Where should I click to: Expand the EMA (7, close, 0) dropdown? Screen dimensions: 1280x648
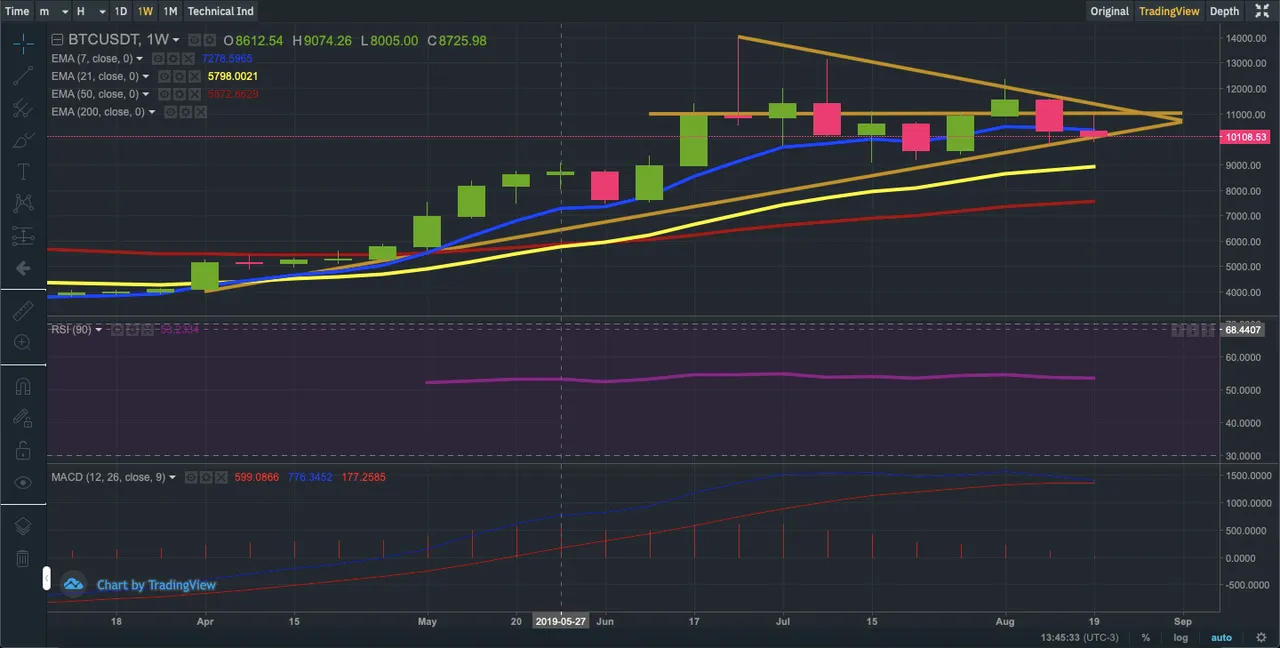pos(139,59)
